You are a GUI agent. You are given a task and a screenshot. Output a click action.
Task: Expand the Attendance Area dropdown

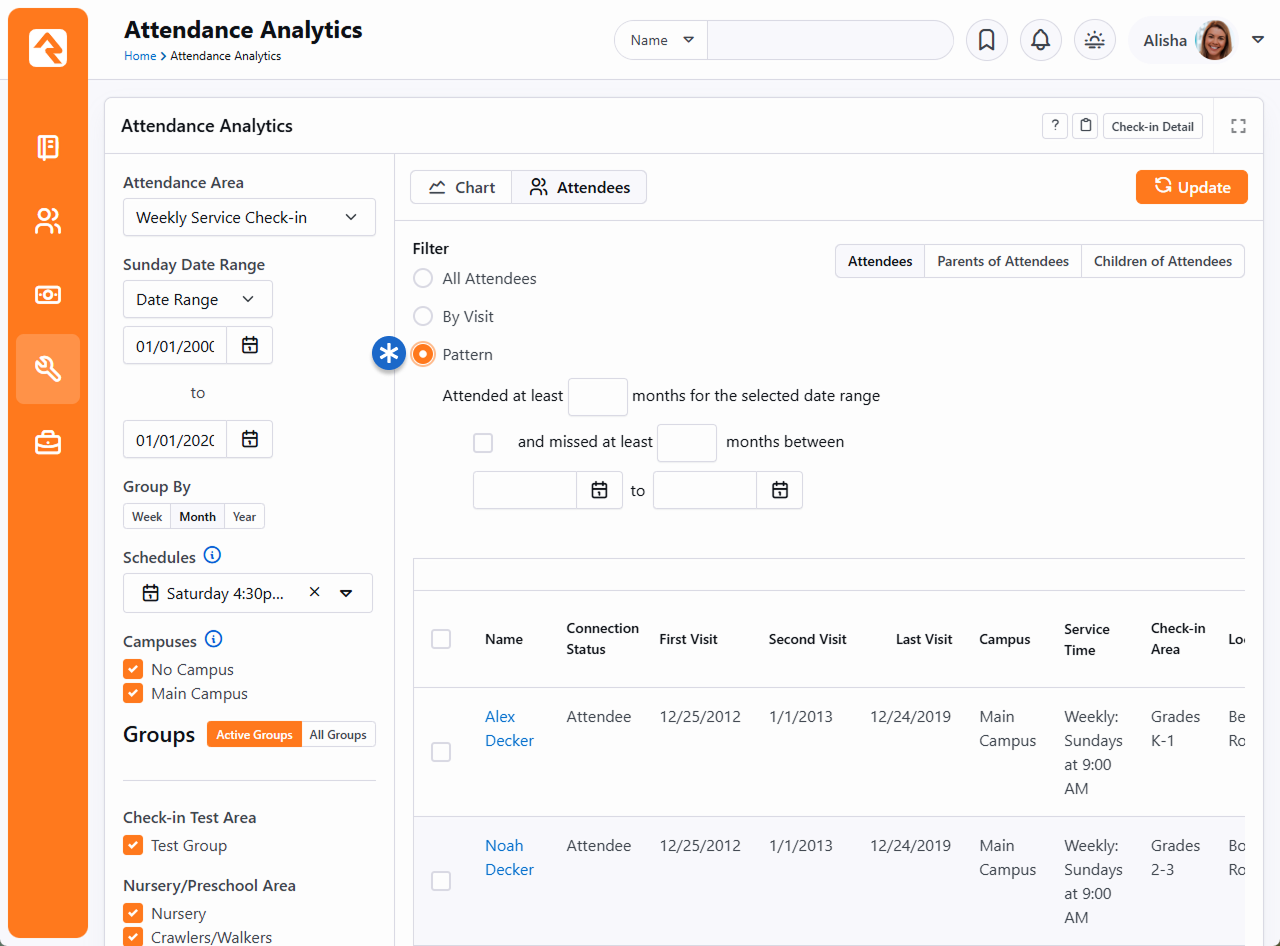click(249, 218)
